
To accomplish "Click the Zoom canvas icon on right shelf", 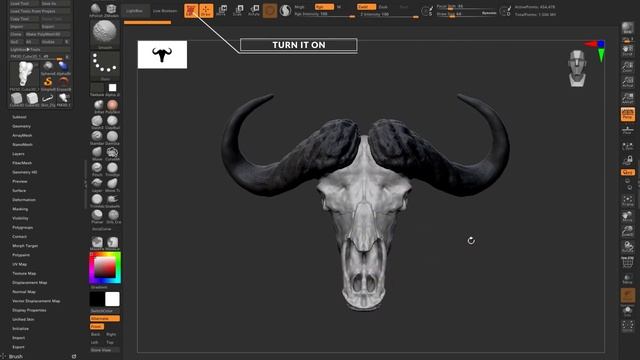I will point(627,67).
